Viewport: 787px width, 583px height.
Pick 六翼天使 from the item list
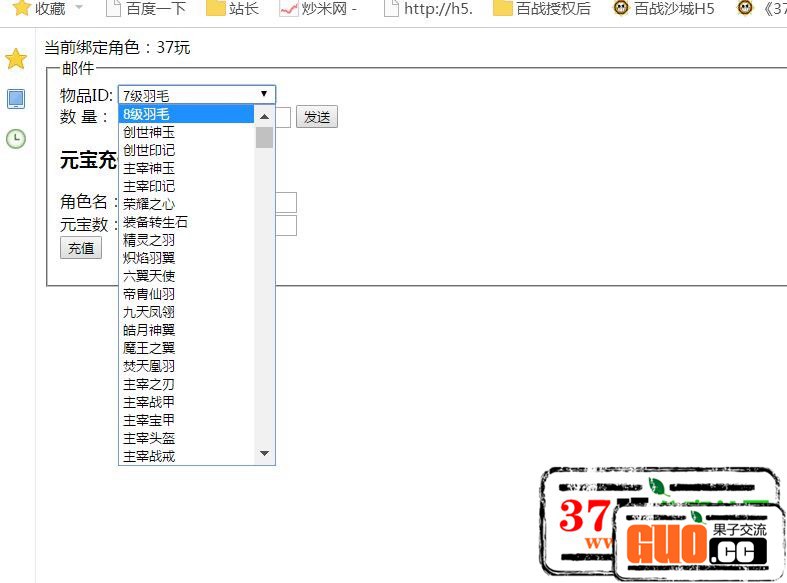(x=186, y=276)
